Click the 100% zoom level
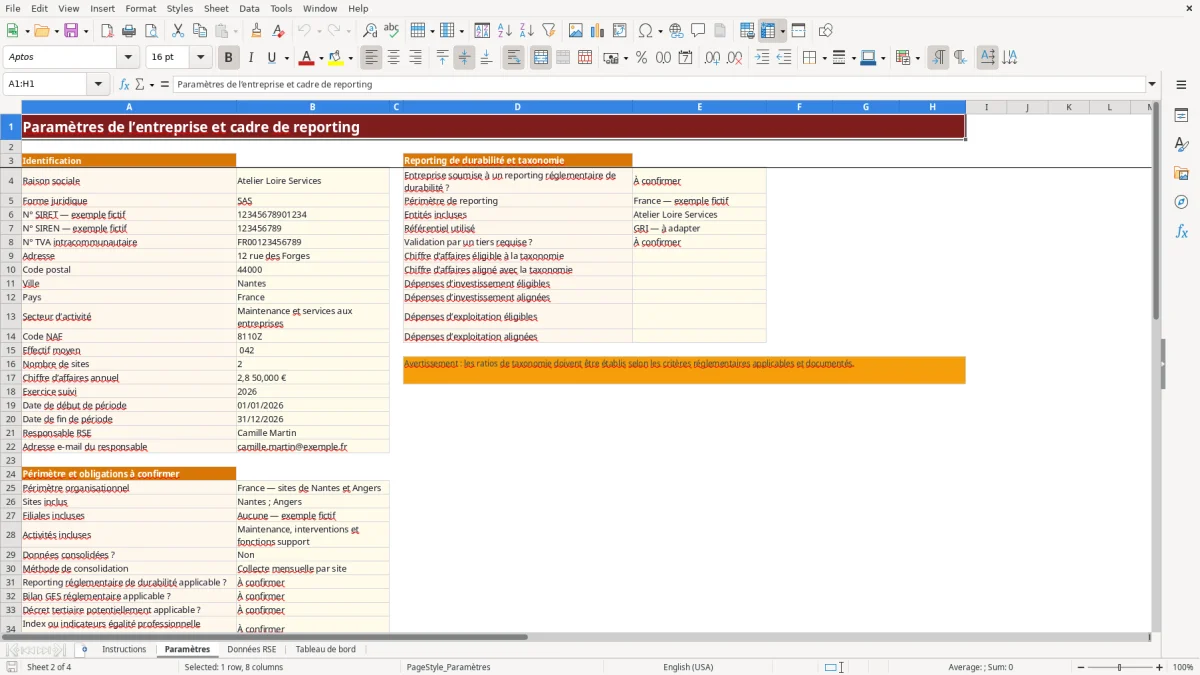Image resolution: width=1200 pixels, height=675 pixels. (x=1182, y=667)
